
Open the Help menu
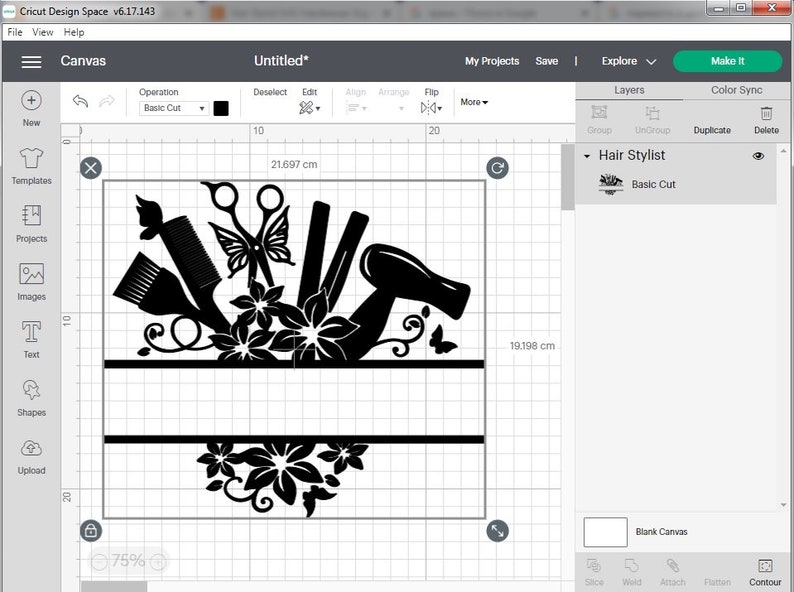[74, 32]
